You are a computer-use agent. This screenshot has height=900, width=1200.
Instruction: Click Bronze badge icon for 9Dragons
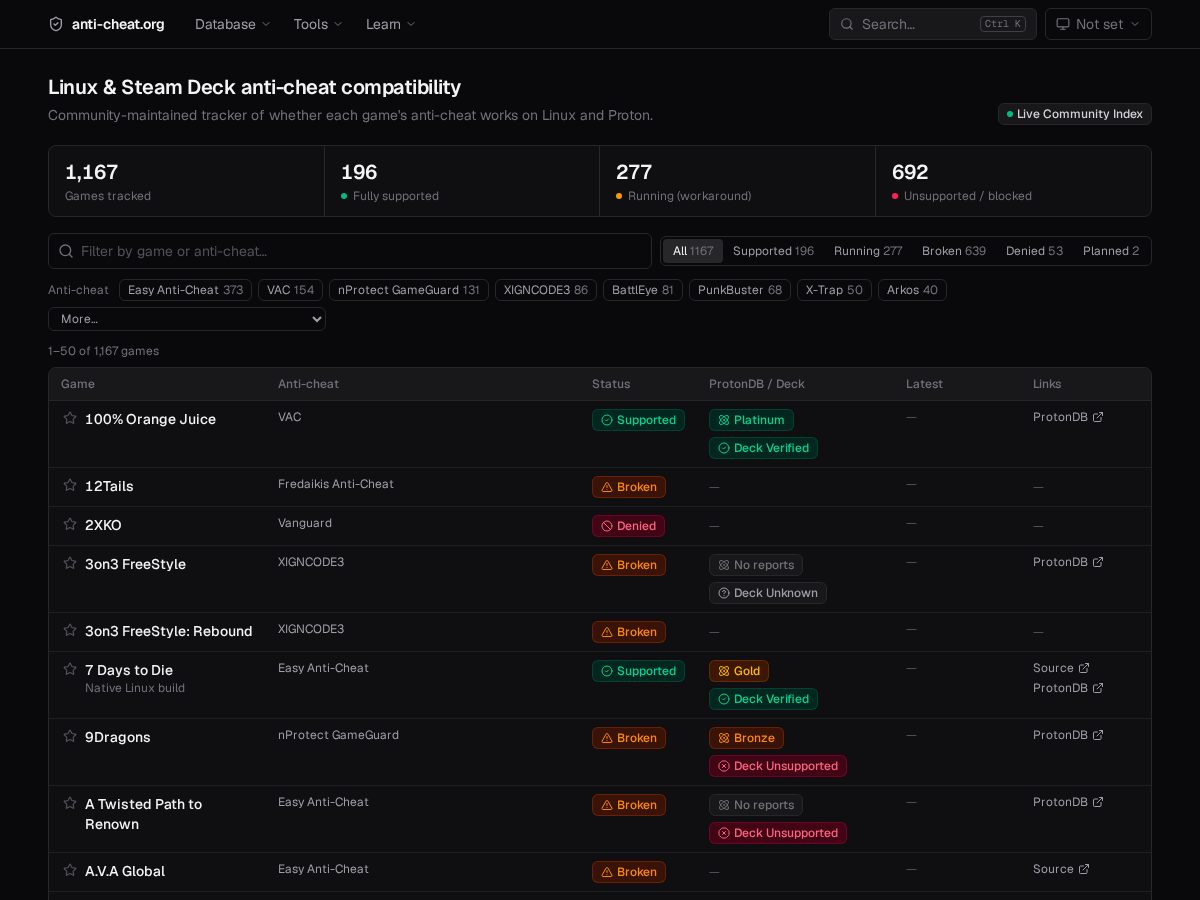(x=724, y=738)
